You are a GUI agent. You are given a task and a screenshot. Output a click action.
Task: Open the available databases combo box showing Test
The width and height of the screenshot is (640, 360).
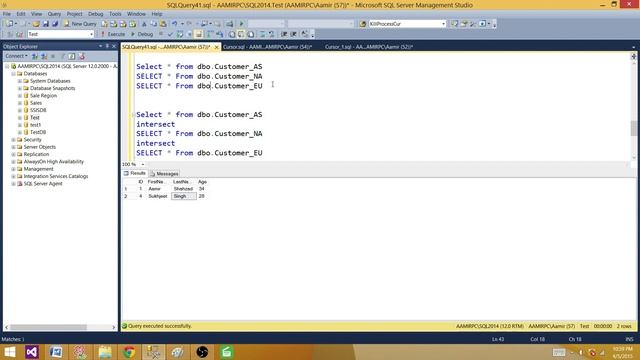pos(61,34)
